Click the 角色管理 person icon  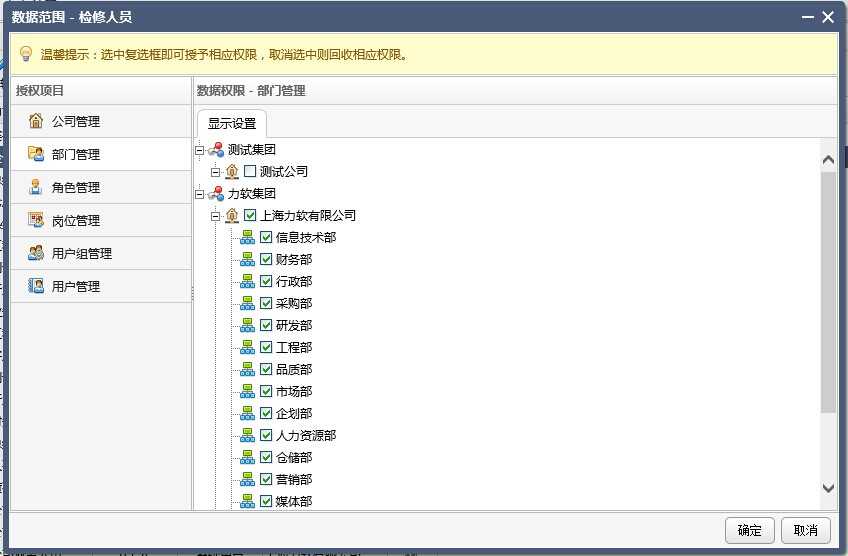click(x=36, y=187)
